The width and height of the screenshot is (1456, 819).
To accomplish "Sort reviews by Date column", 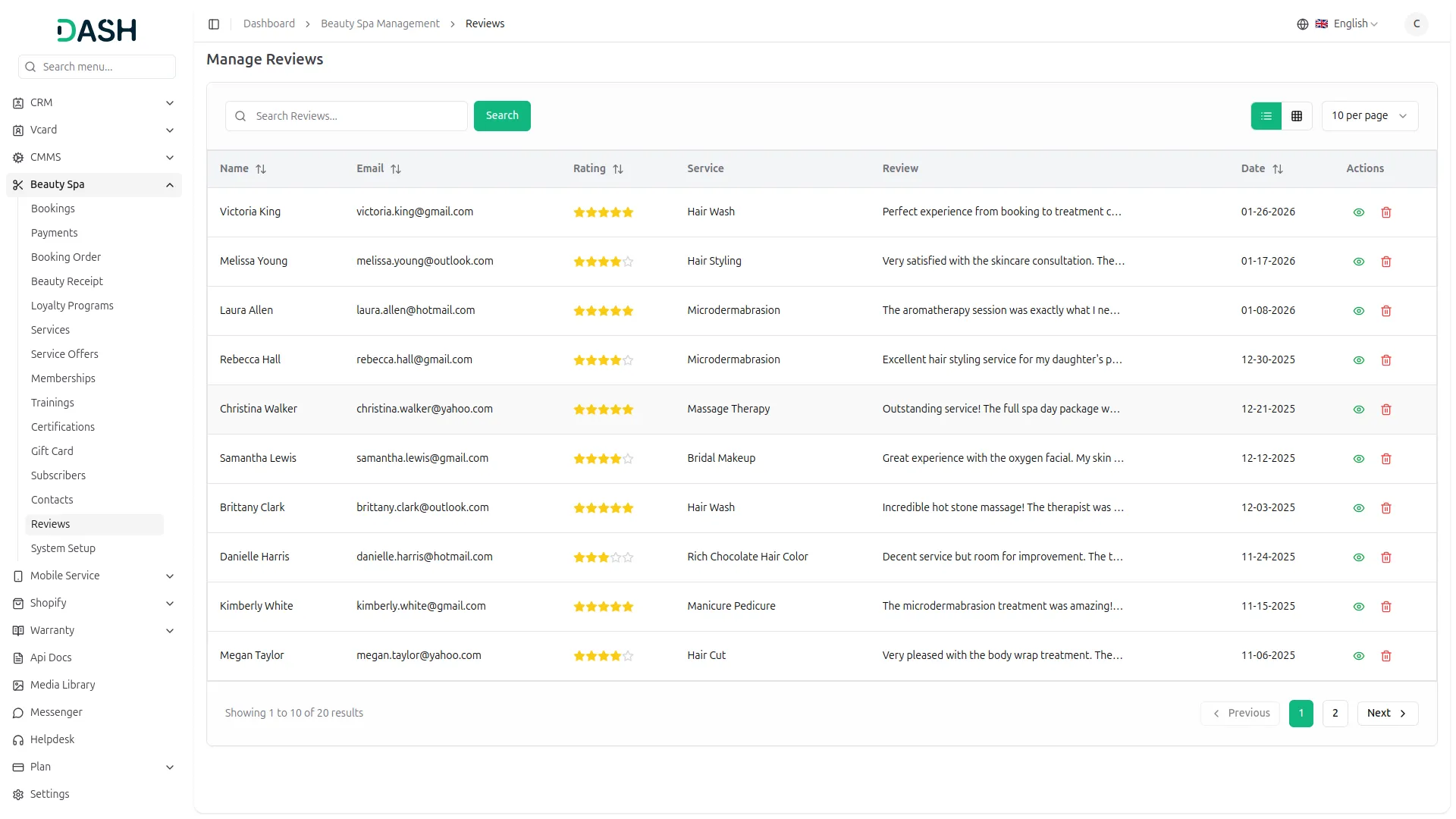I will 1277,169.
